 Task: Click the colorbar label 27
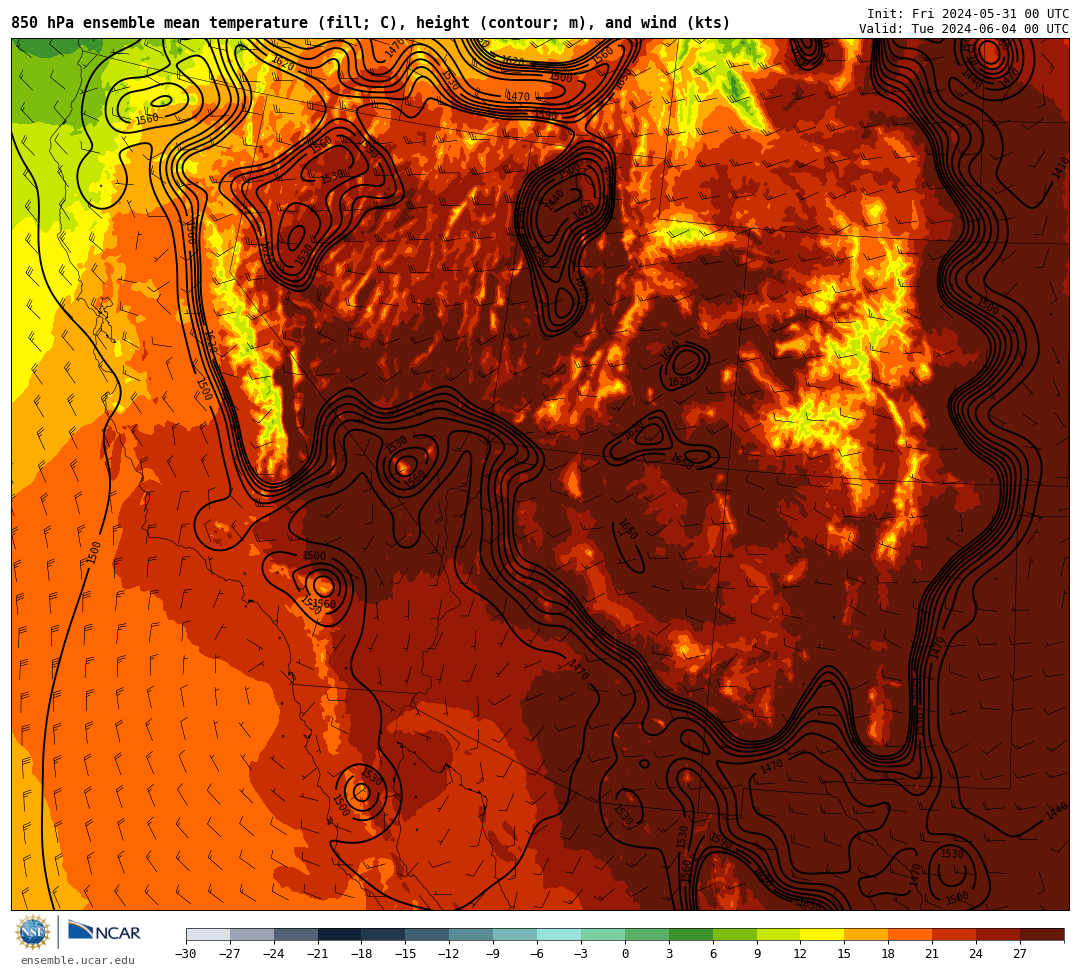pos(1020,954)
